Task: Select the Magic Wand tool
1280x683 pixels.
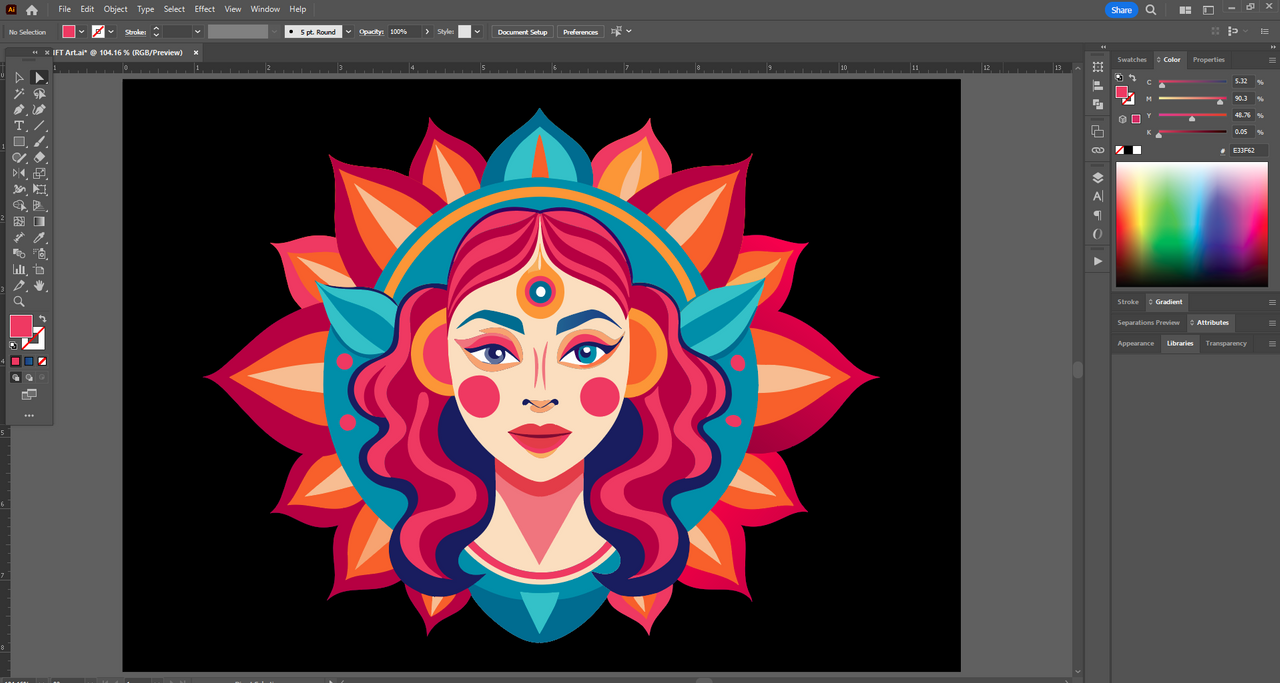Action: (19, 94)
